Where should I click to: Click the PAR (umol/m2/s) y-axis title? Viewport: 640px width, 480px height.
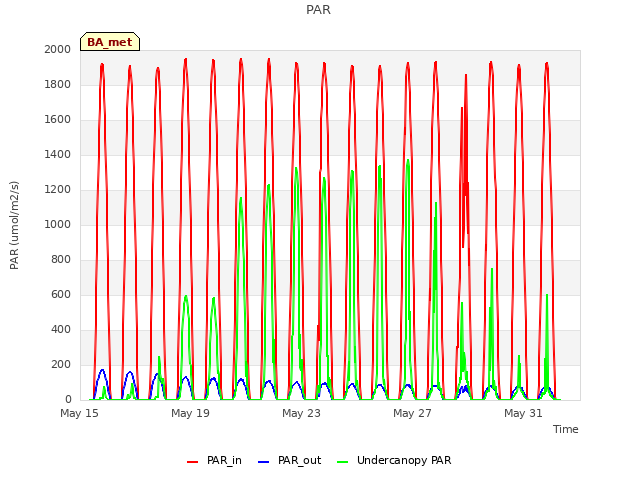(14, 225)
